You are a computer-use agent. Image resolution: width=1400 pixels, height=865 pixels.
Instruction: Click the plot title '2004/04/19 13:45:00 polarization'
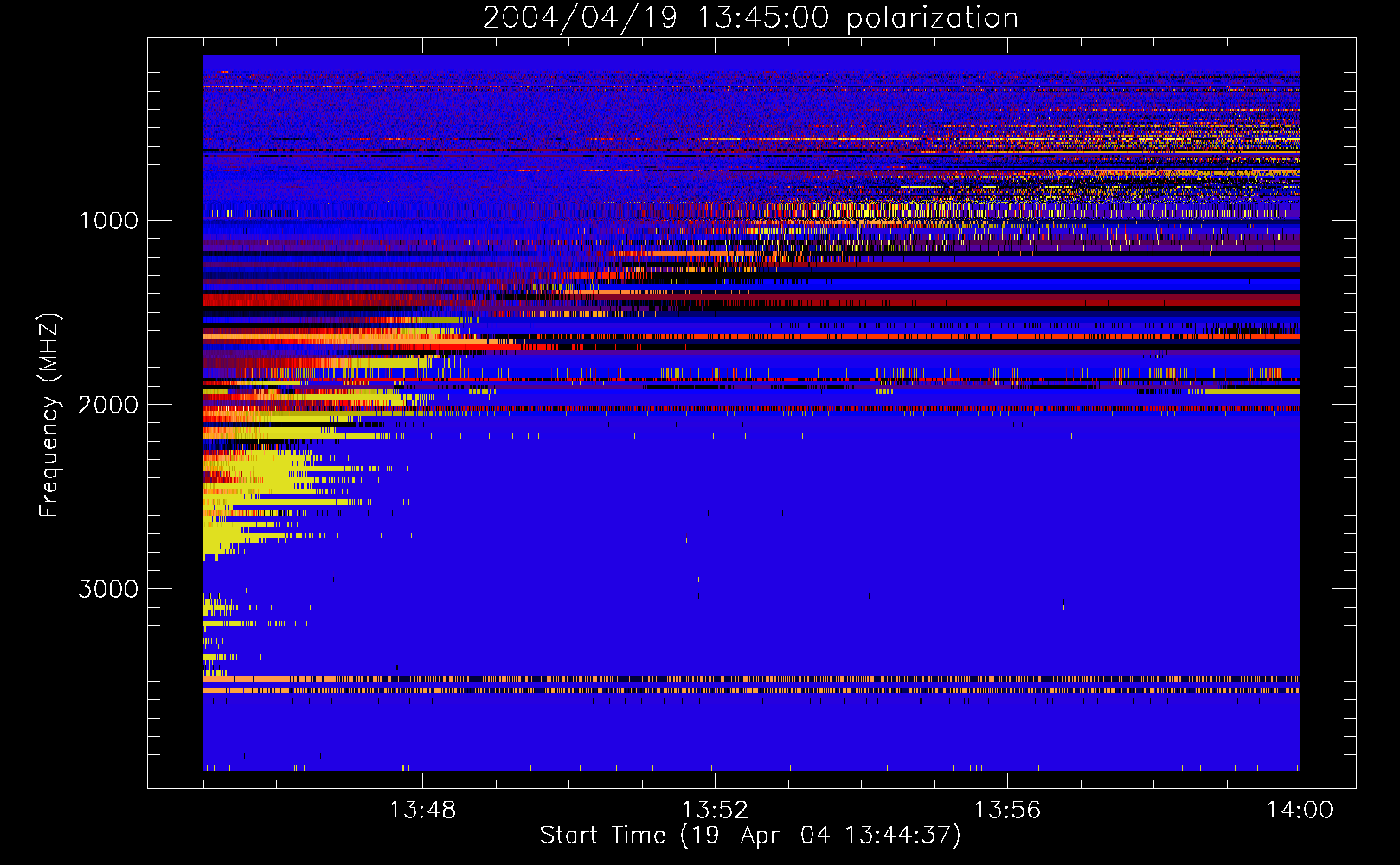point(750,17)
